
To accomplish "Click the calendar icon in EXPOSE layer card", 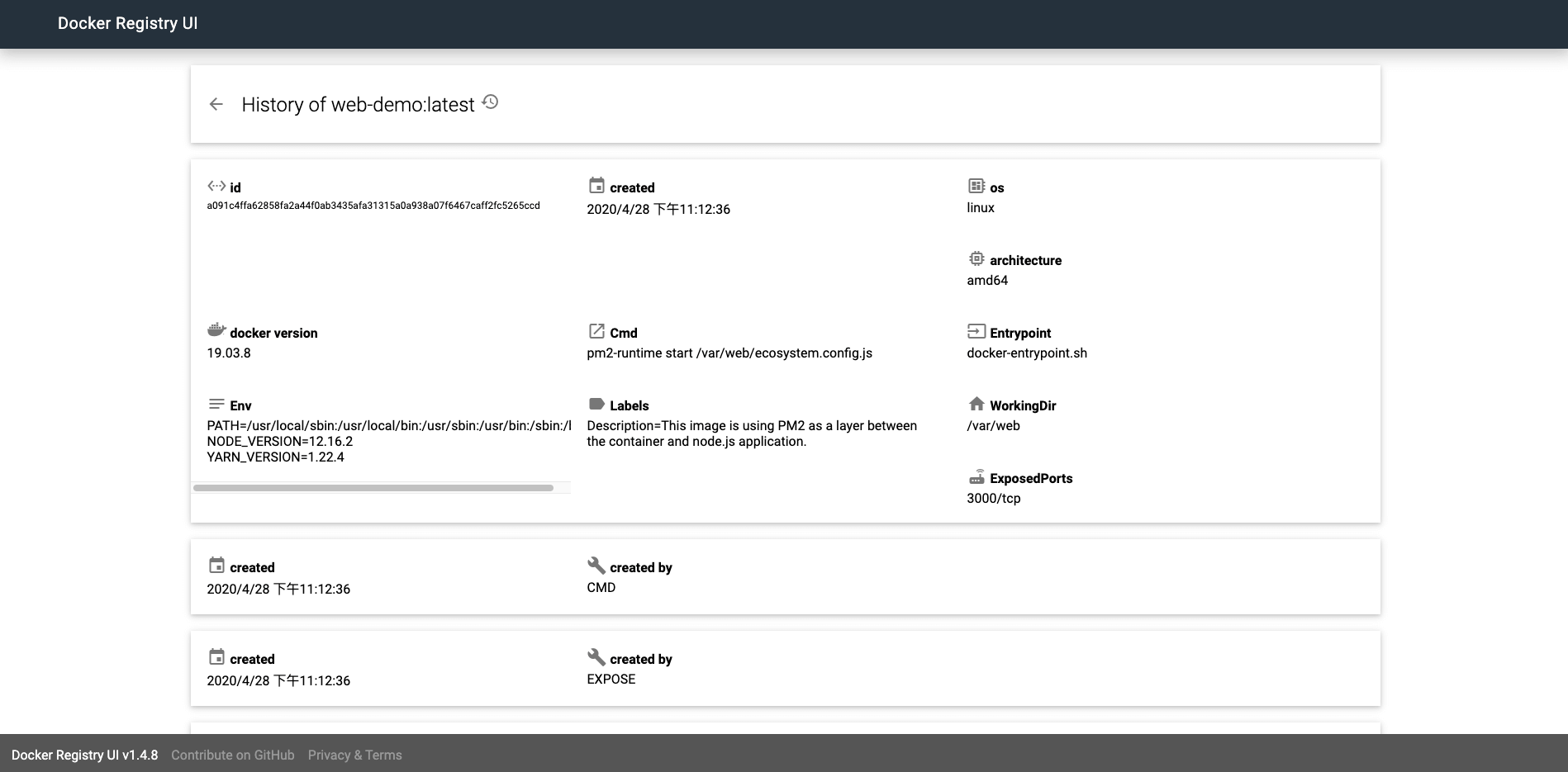I will [216, 657].
